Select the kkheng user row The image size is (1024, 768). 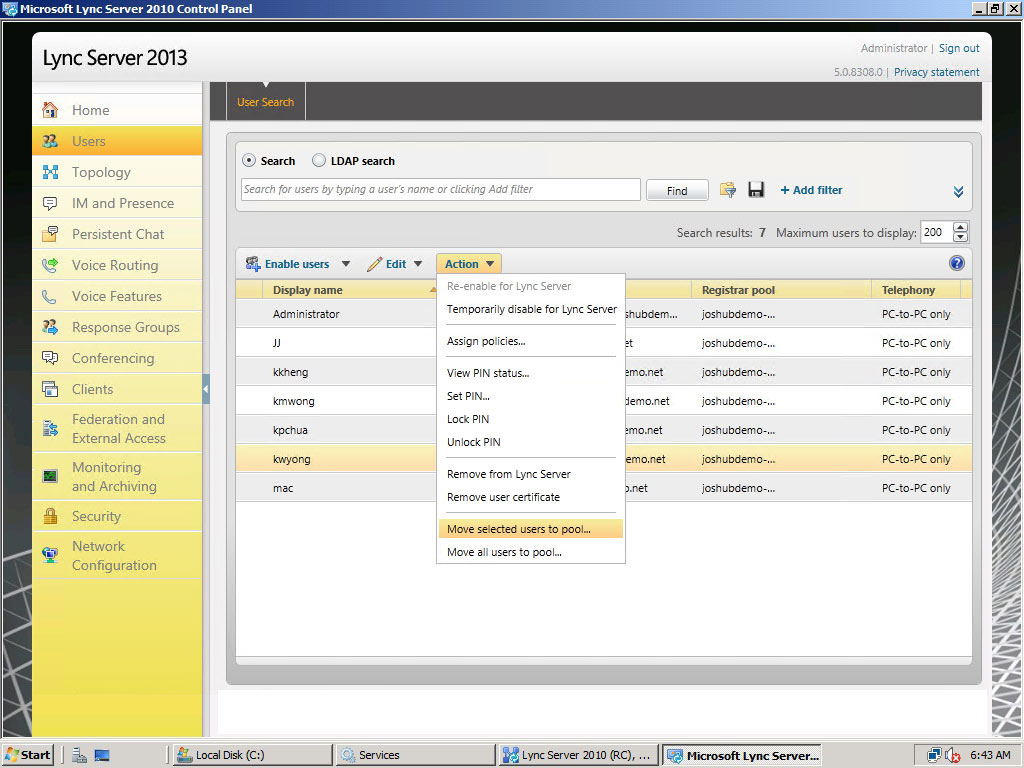point(336,372)
